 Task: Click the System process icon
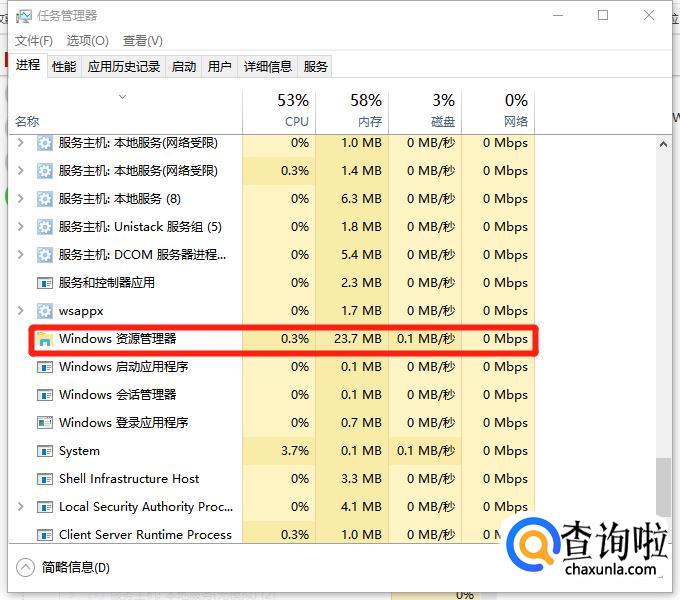(45, 451)
